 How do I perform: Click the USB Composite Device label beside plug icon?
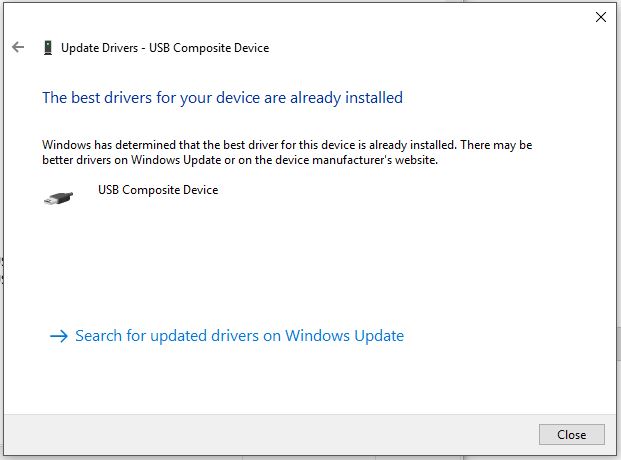tap(158, 190)
